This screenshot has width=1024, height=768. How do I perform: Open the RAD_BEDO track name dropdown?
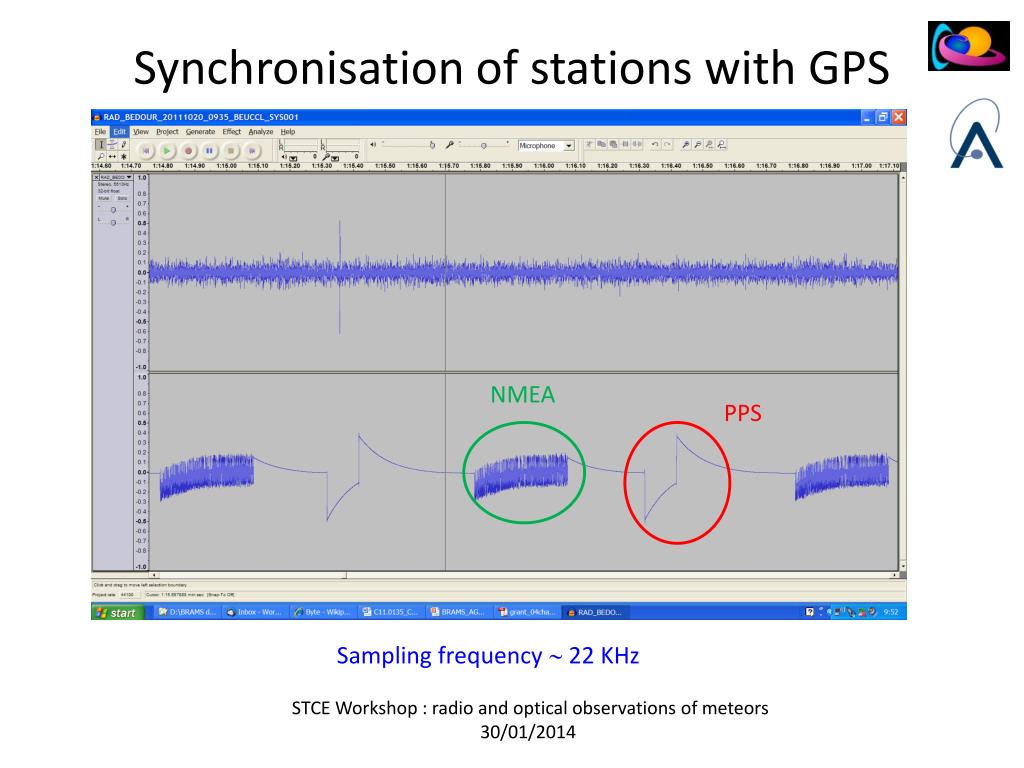116,177
